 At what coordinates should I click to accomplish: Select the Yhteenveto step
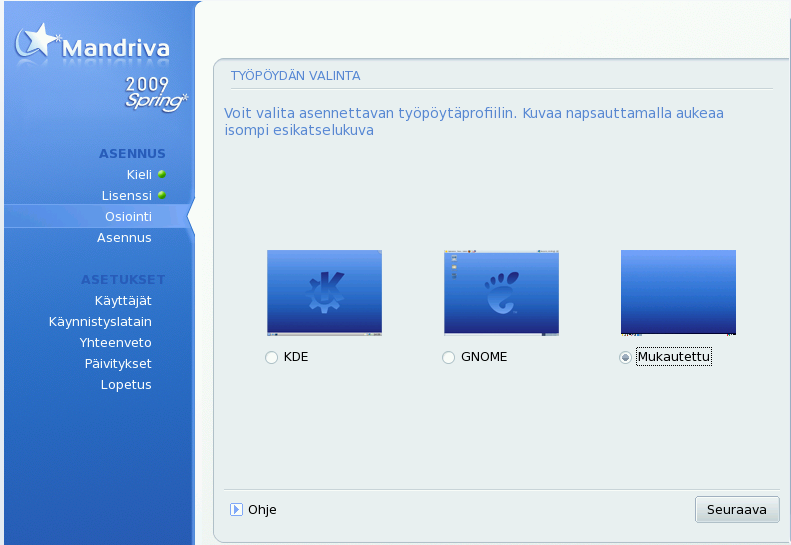point(116,343)
